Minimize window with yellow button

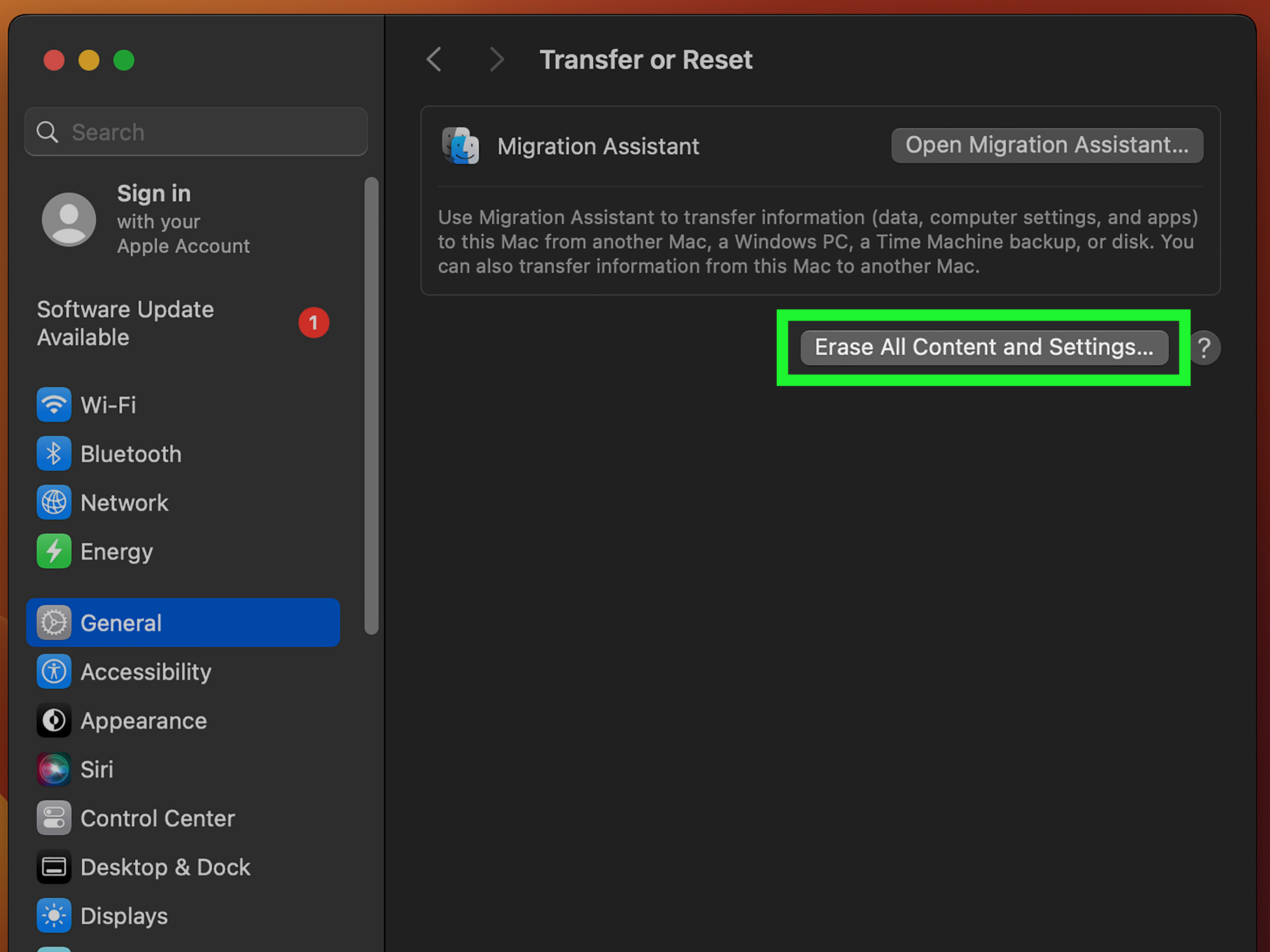coord(89,60)
